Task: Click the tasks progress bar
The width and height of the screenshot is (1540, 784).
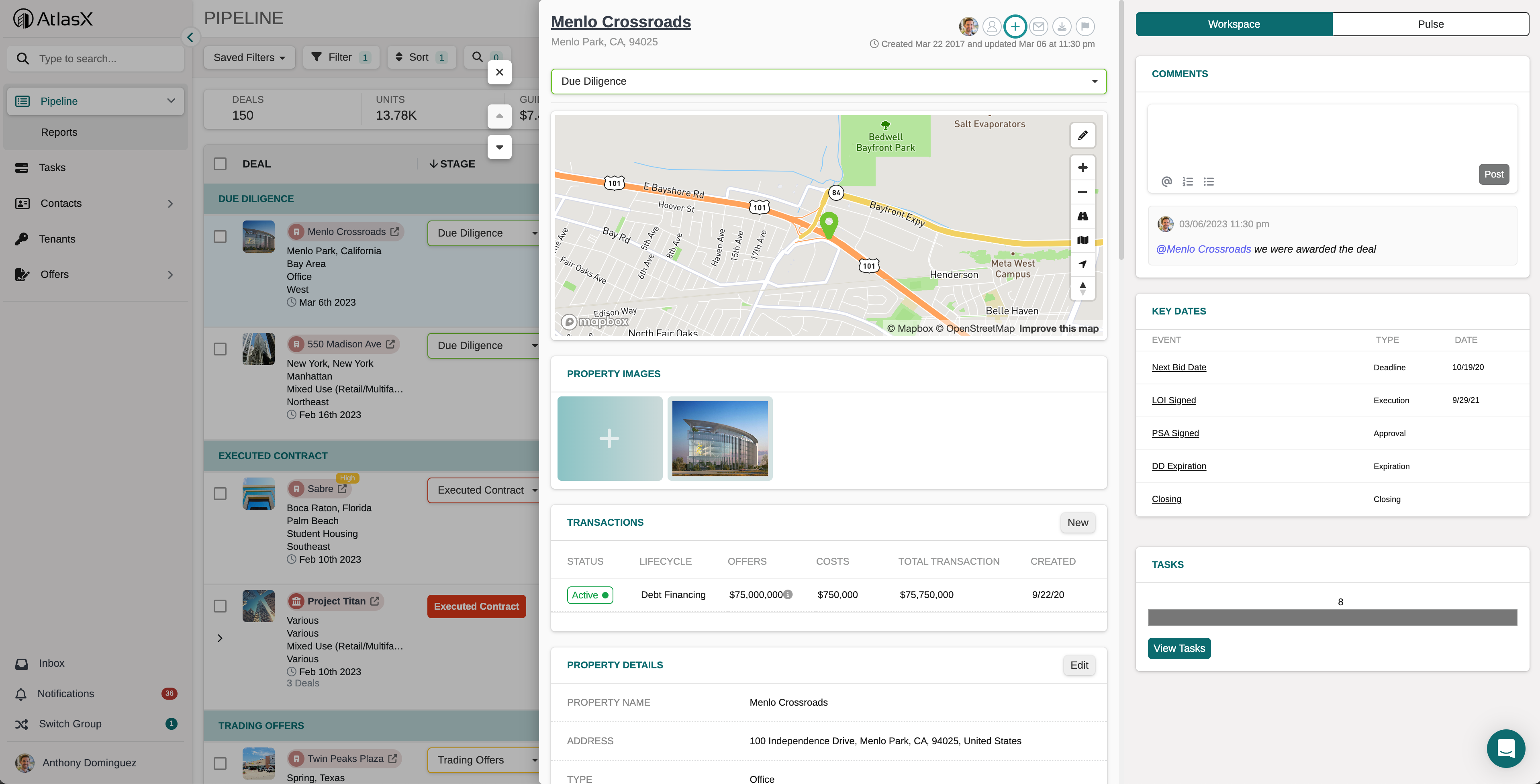Action: click(1332, 617)
